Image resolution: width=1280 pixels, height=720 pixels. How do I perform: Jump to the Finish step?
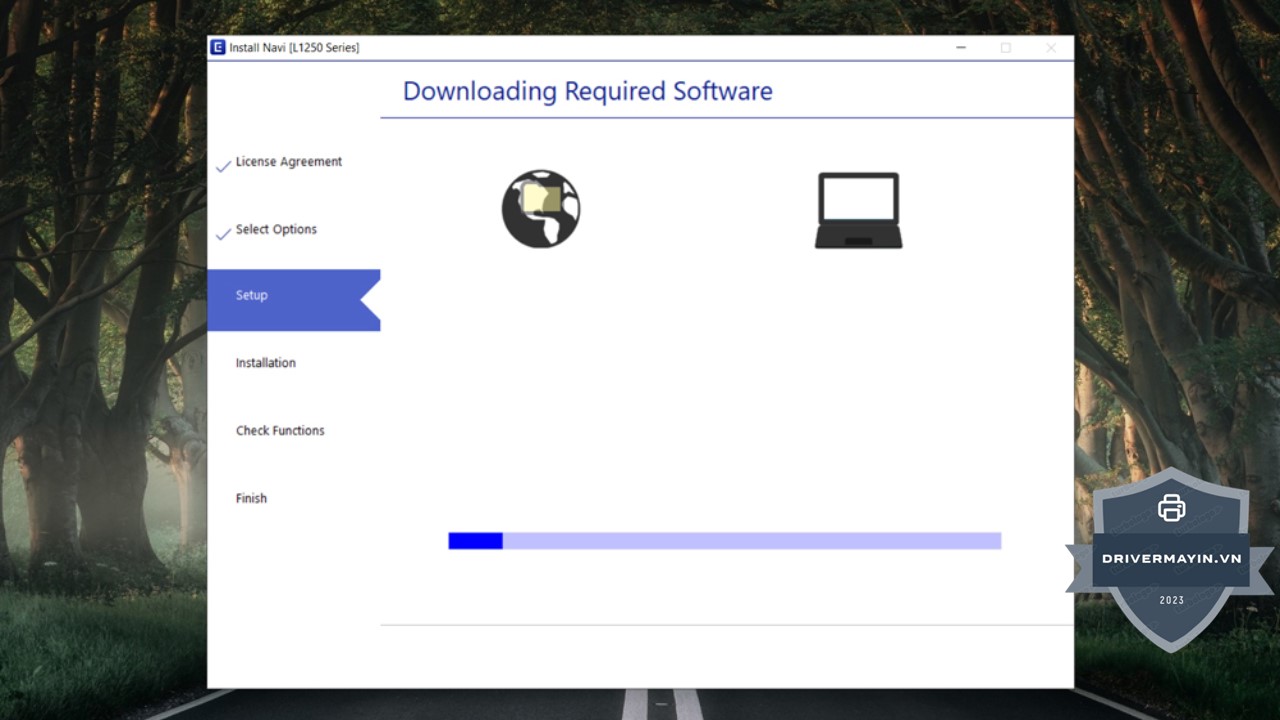coord(251,498)
